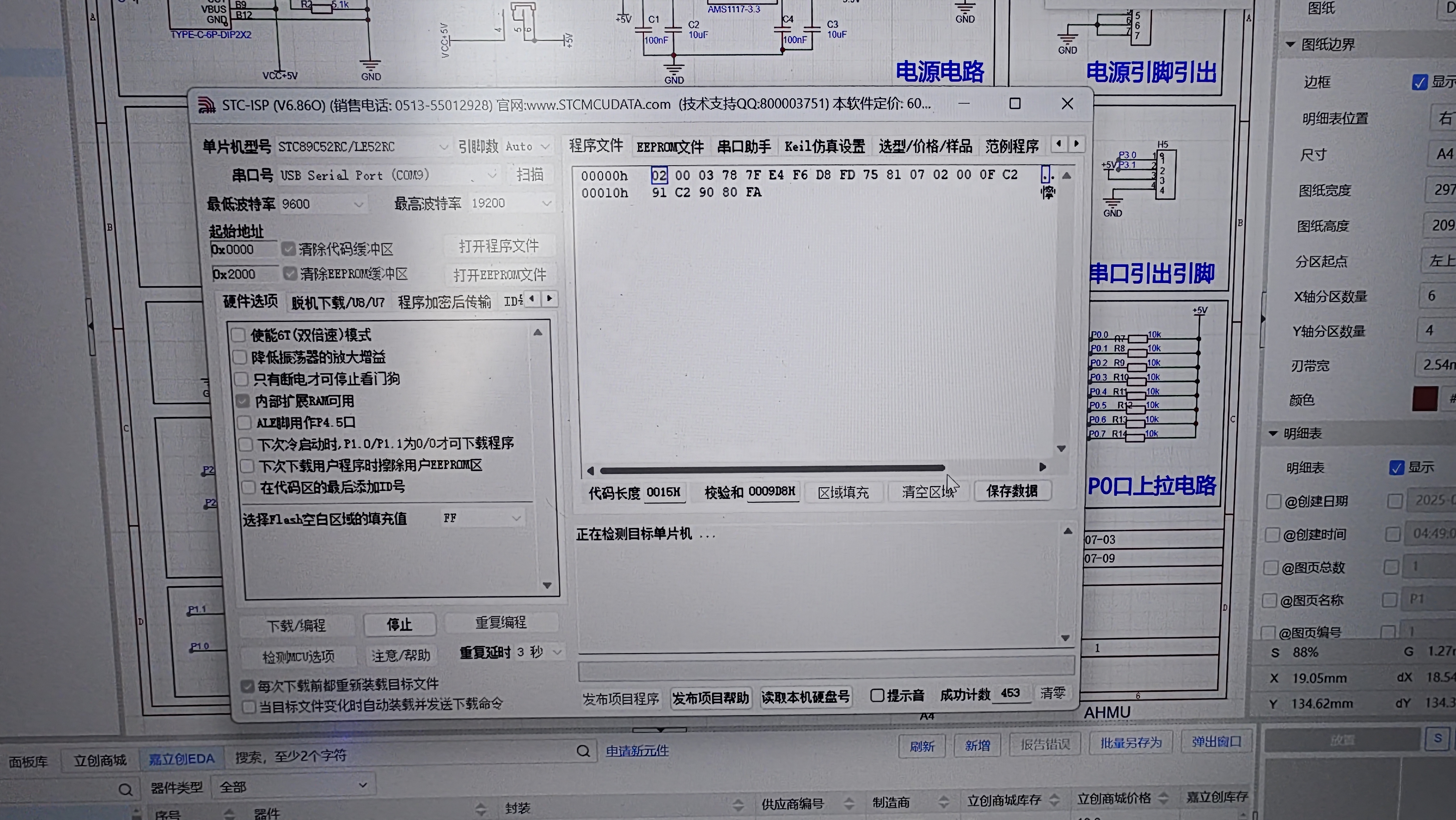This screenshot has height=820, width=1456.
Task: Click the 停止 button
Action: click(399, 625)
